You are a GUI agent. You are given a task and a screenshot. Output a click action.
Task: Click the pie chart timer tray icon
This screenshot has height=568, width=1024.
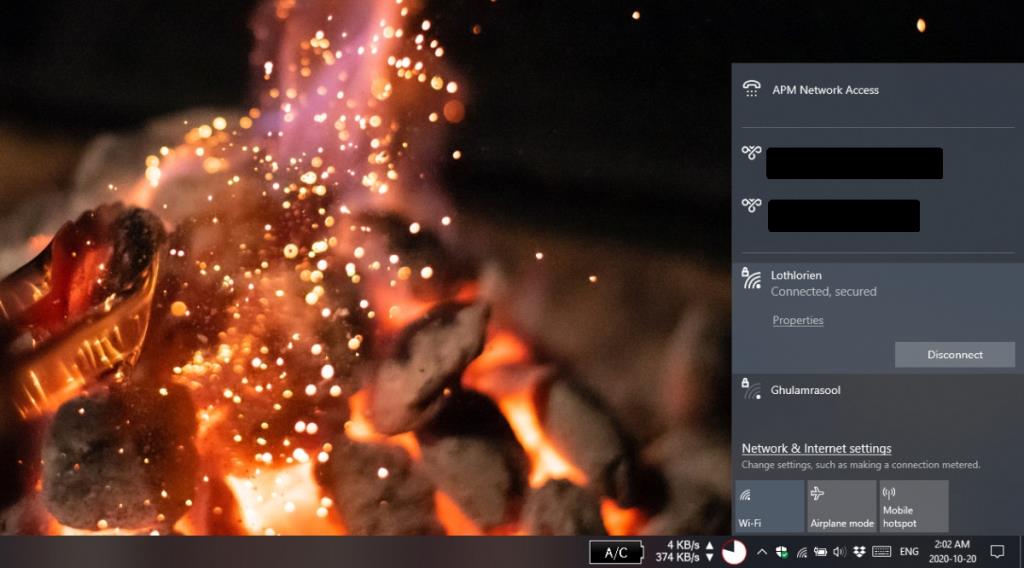click(x=734, y=552)
